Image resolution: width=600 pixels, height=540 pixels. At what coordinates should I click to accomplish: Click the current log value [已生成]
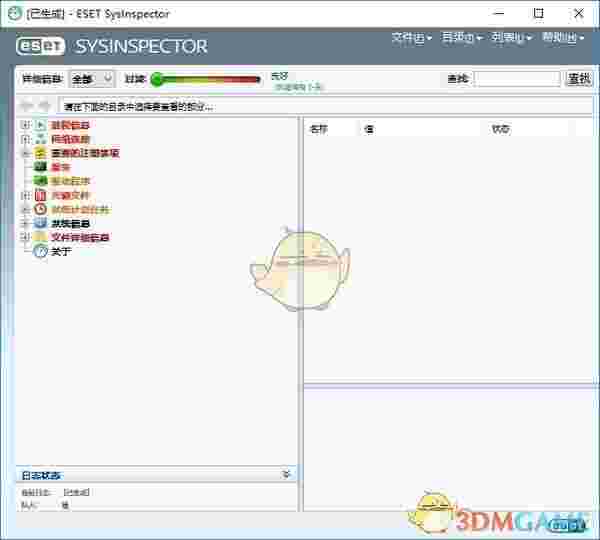(76, 492)
